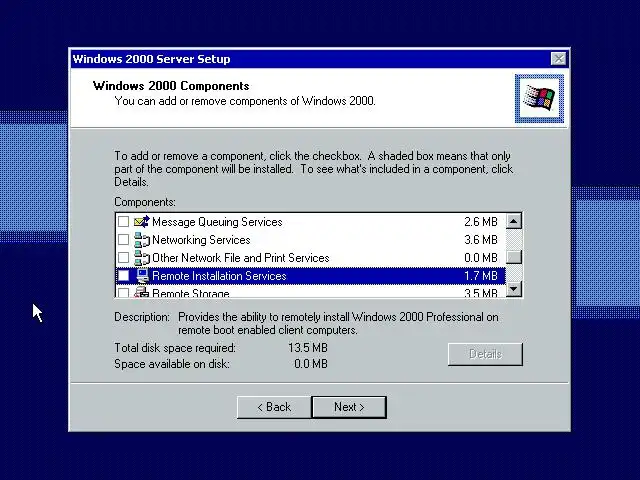Go to the next setup step
The height and width of the screenshot is (480, 640).
[x=349, y=407]
